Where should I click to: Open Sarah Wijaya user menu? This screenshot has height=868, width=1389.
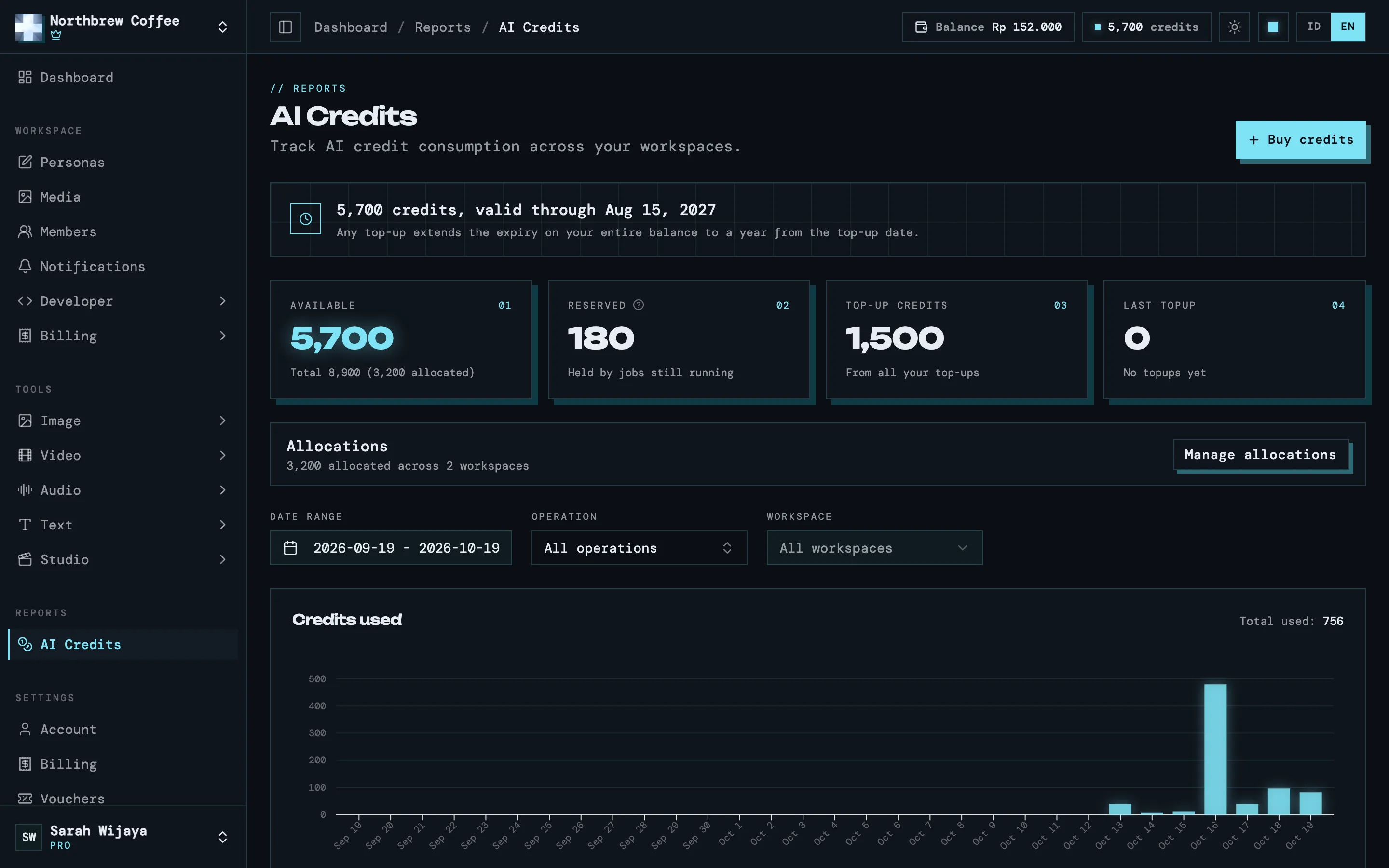click(x=122, y=837)
